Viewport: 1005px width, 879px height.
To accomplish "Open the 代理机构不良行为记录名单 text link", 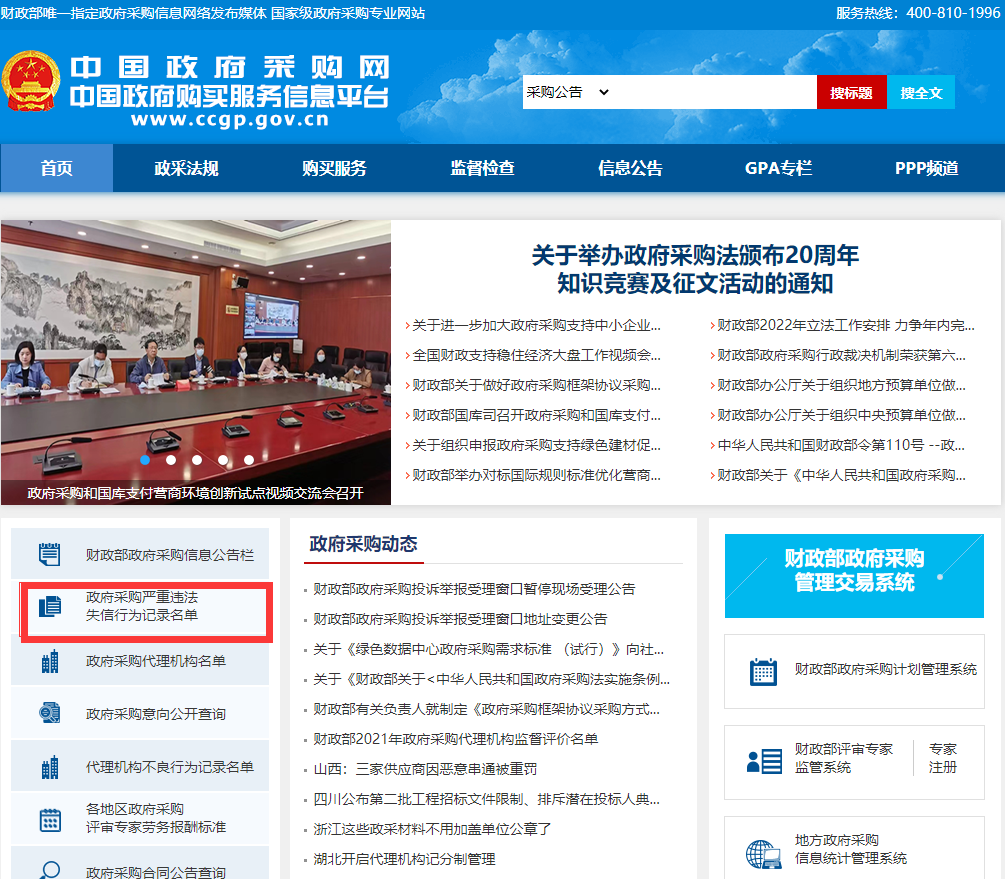I will (x=170, y=767).
